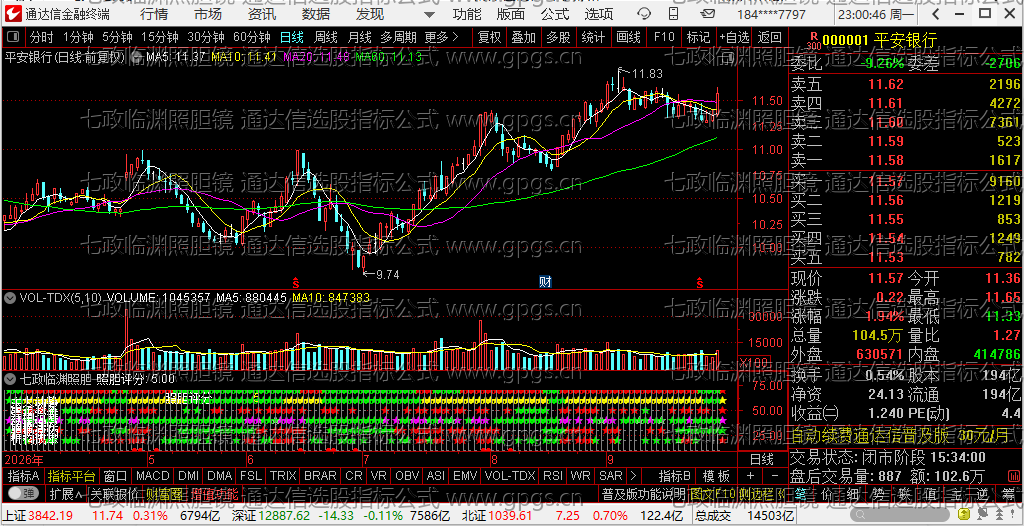1024x526 pixels.
Task: Open 公式 menu
Action: click(x=555, y=14)
